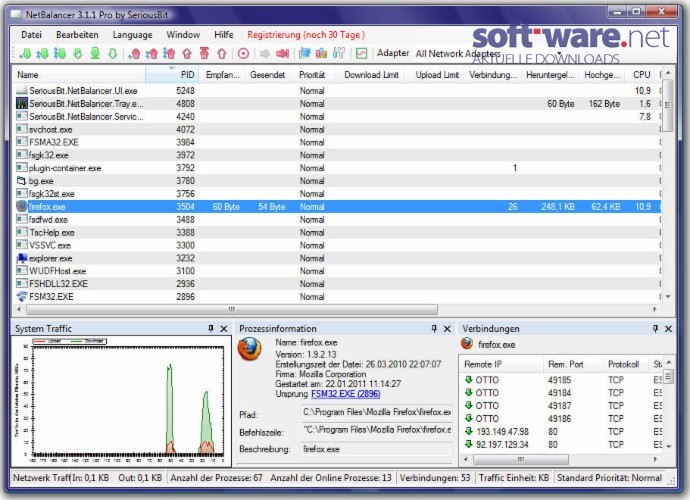Set low upload priority (red arrow, single dot)

pos(135,54)
